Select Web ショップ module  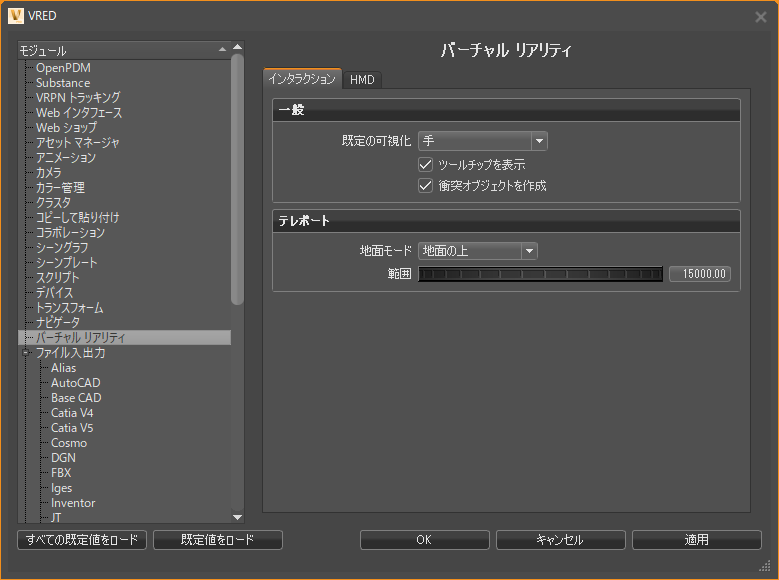[66, 128]
